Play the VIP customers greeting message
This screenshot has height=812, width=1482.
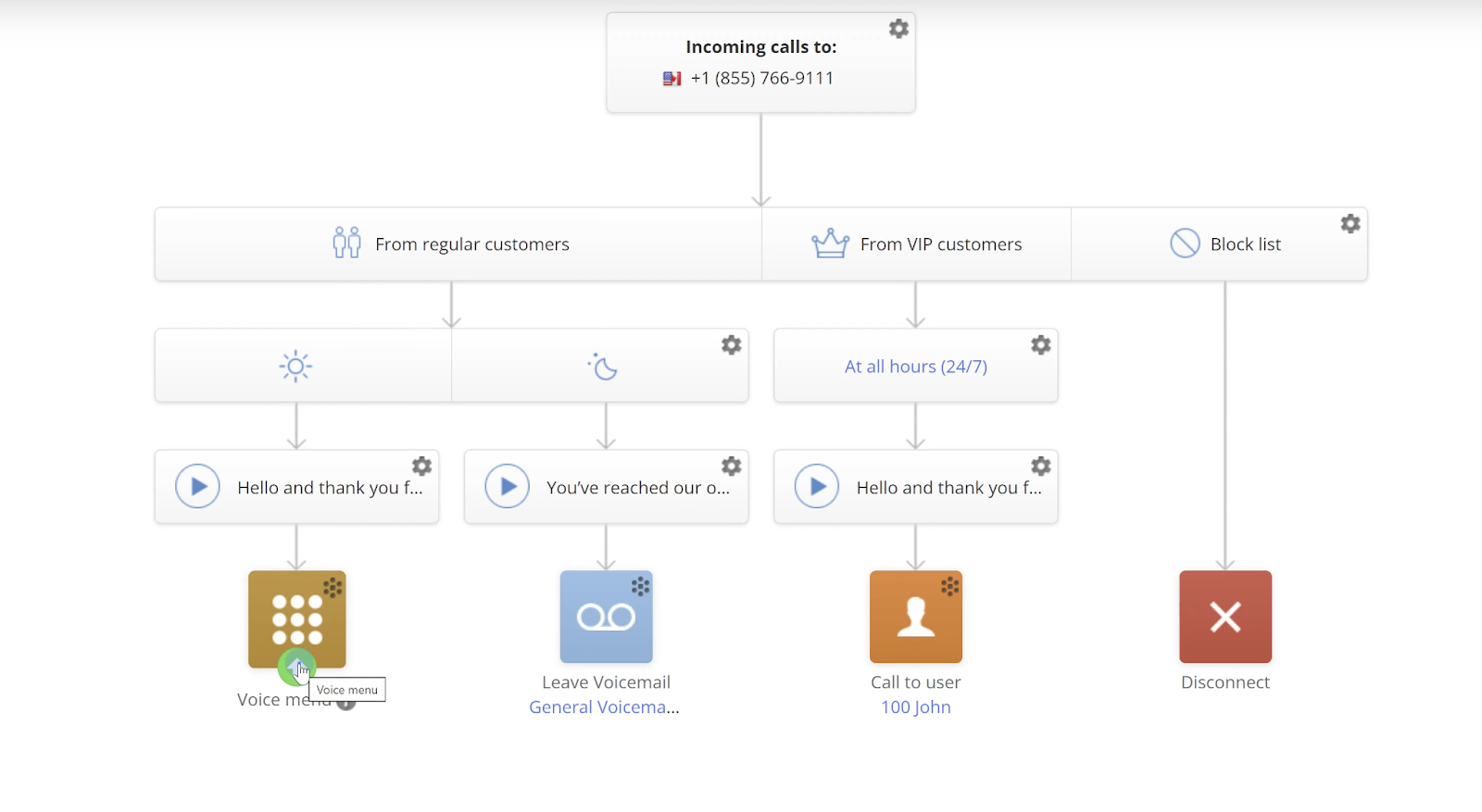[817, 486]
